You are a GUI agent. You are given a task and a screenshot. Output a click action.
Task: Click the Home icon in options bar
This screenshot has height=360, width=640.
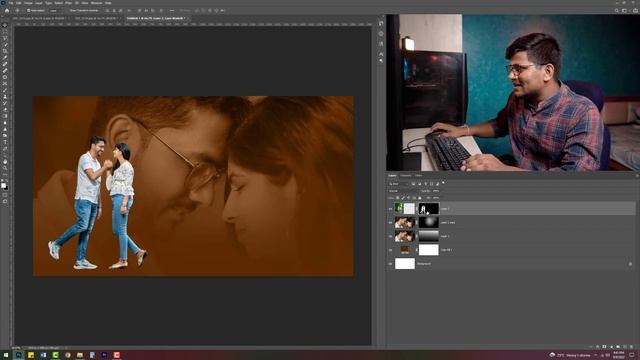[7, 10]
